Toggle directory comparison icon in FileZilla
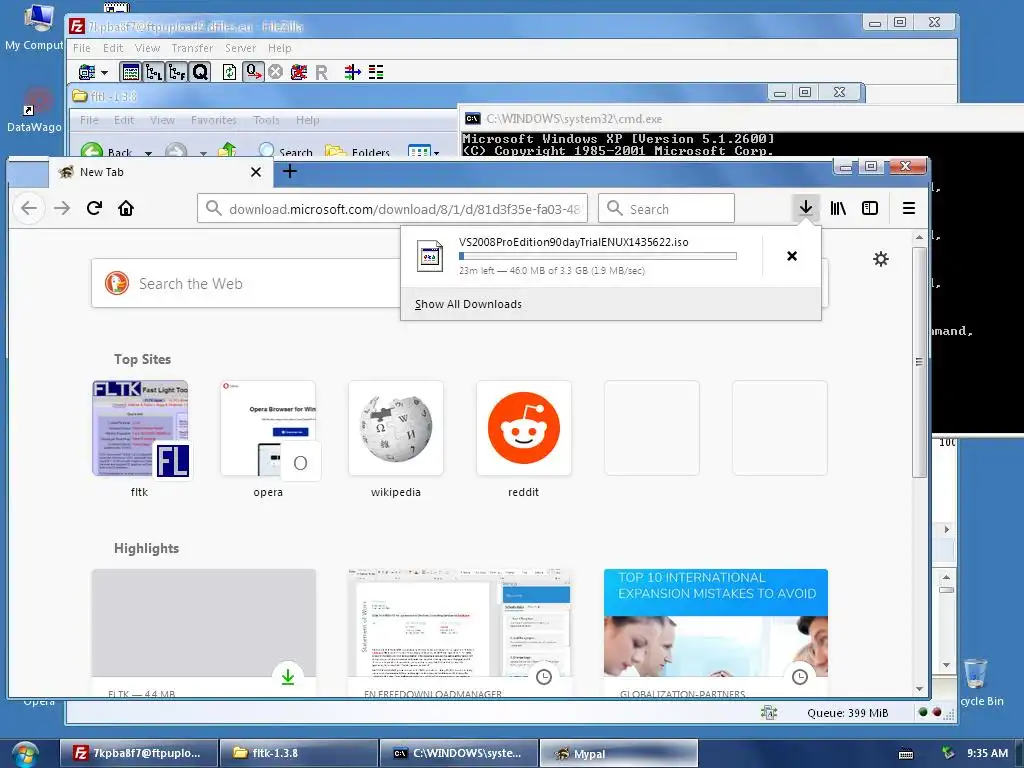1024x768 pixels. [x=376, y=72]
